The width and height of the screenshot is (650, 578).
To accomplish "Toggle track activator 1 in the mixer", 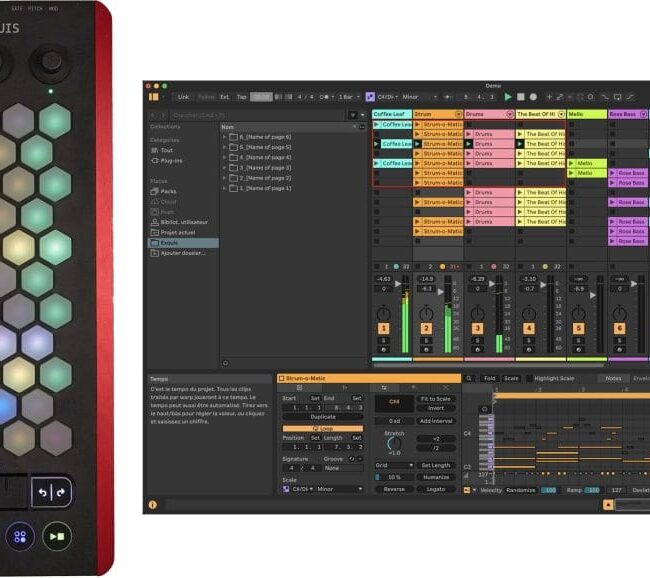I will (x=383, y=329).
